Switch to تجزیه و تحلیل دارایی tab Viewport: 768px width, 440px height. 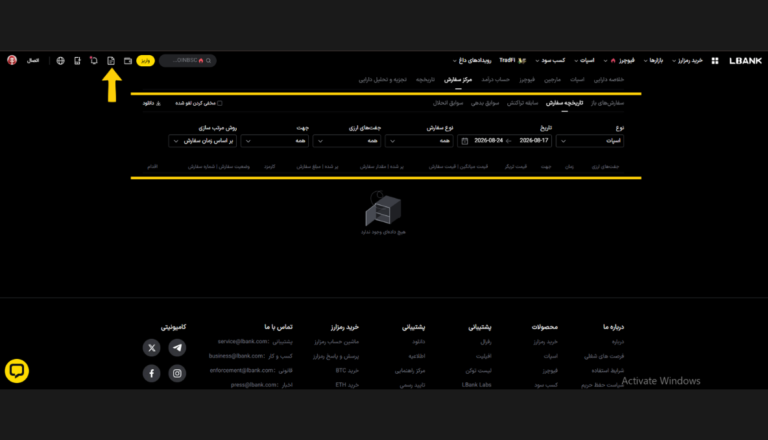(x=383, y=79)
